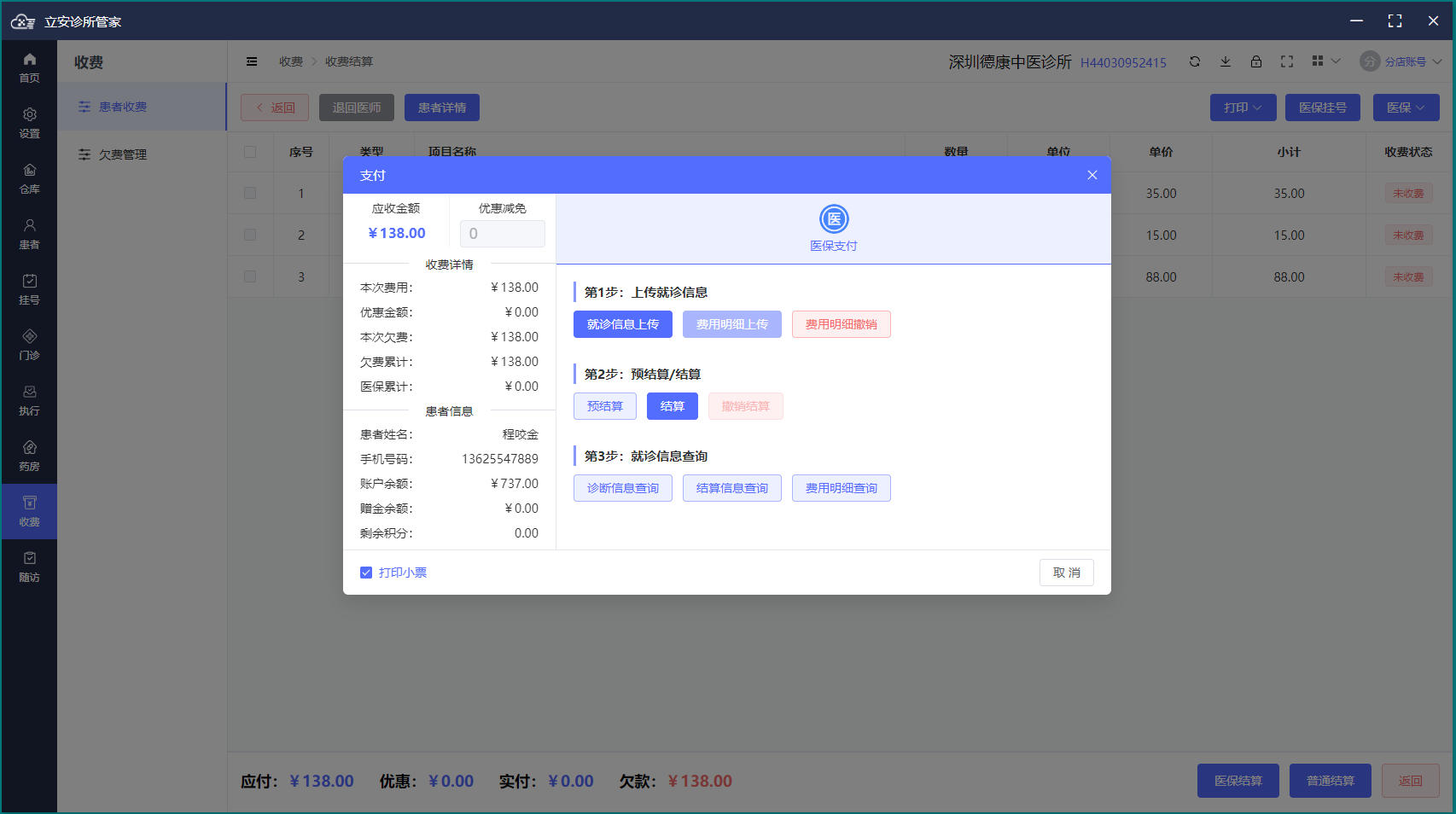Click the 诊断信息查询 button
The image size is (1456, 814).
click(x=623, y=488)
